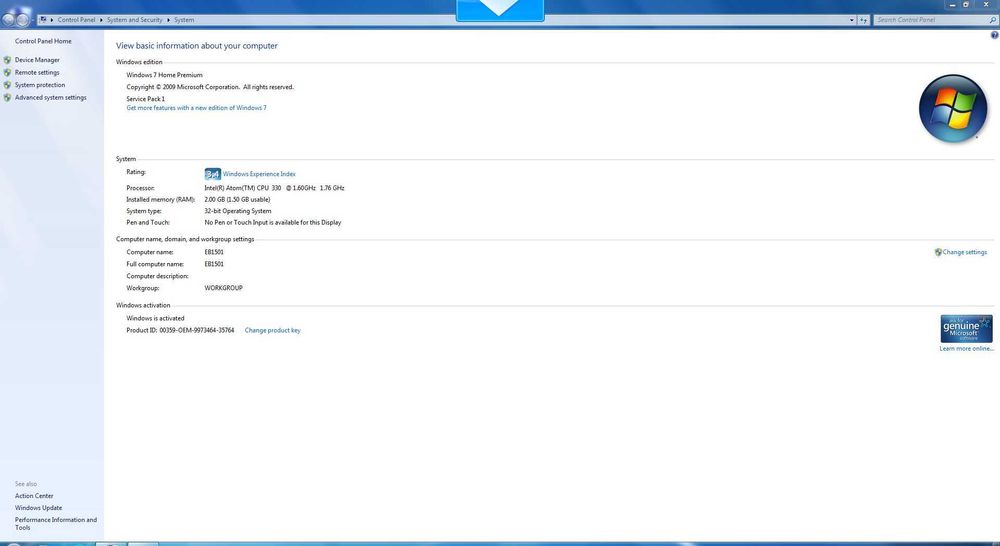Click the magnifier icon in search box
Screen dimensions: 1000x546
pyautogui.click(x=992, y=20)
